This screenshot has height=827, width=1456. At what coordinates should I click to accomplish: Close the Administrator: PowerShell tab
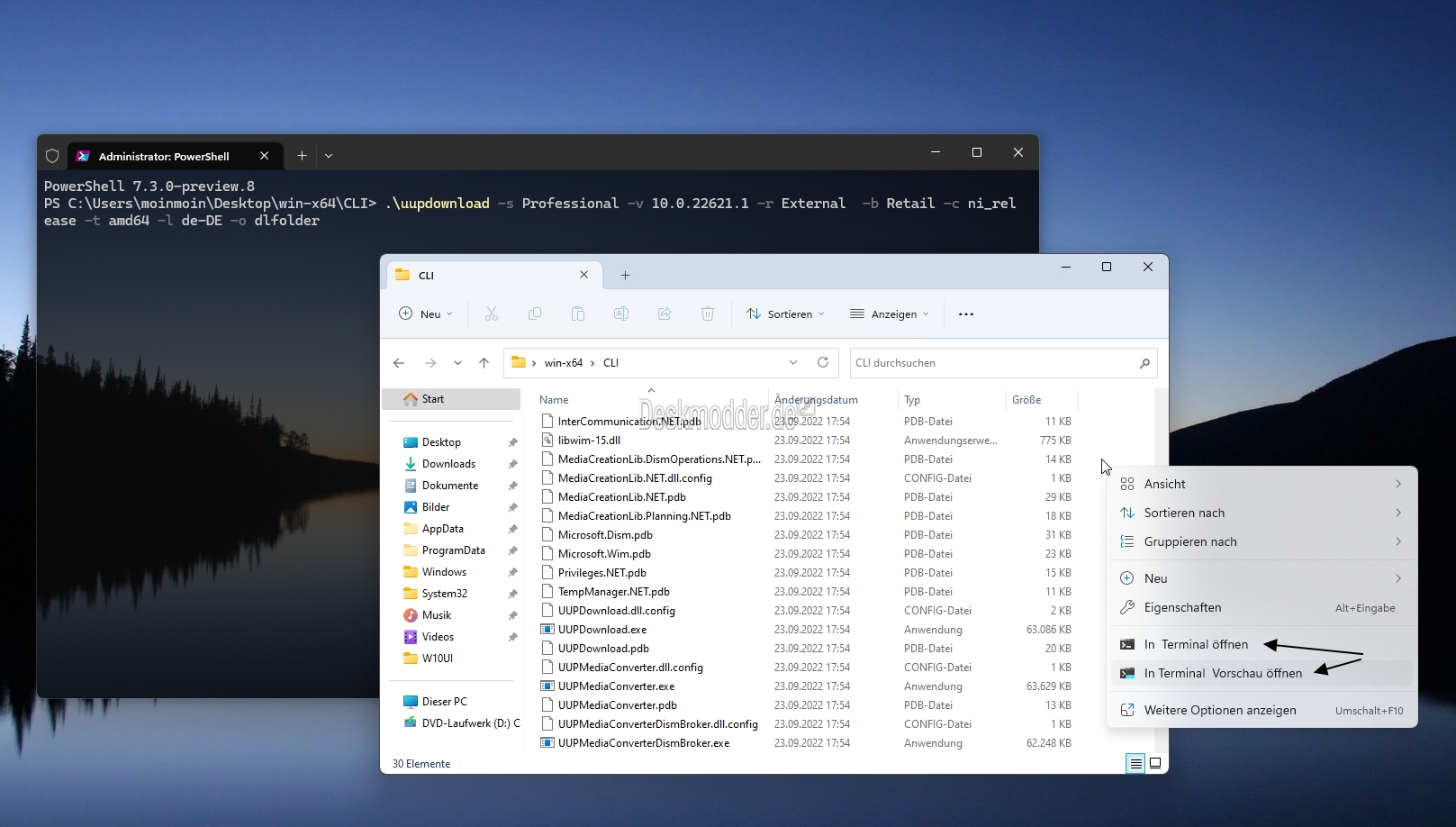[264, 156]
